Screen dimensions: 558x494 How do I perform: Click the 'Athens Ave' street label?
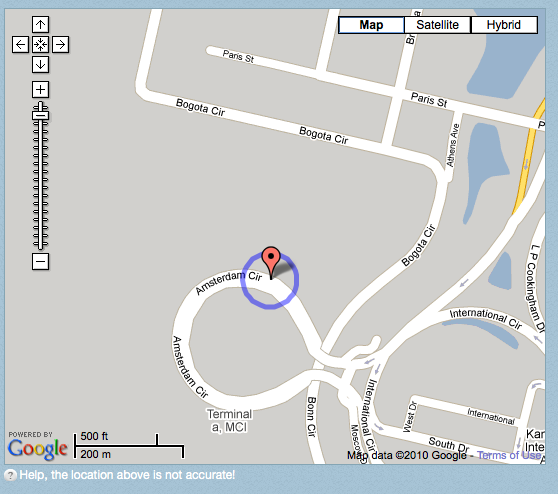coord(453,145)
